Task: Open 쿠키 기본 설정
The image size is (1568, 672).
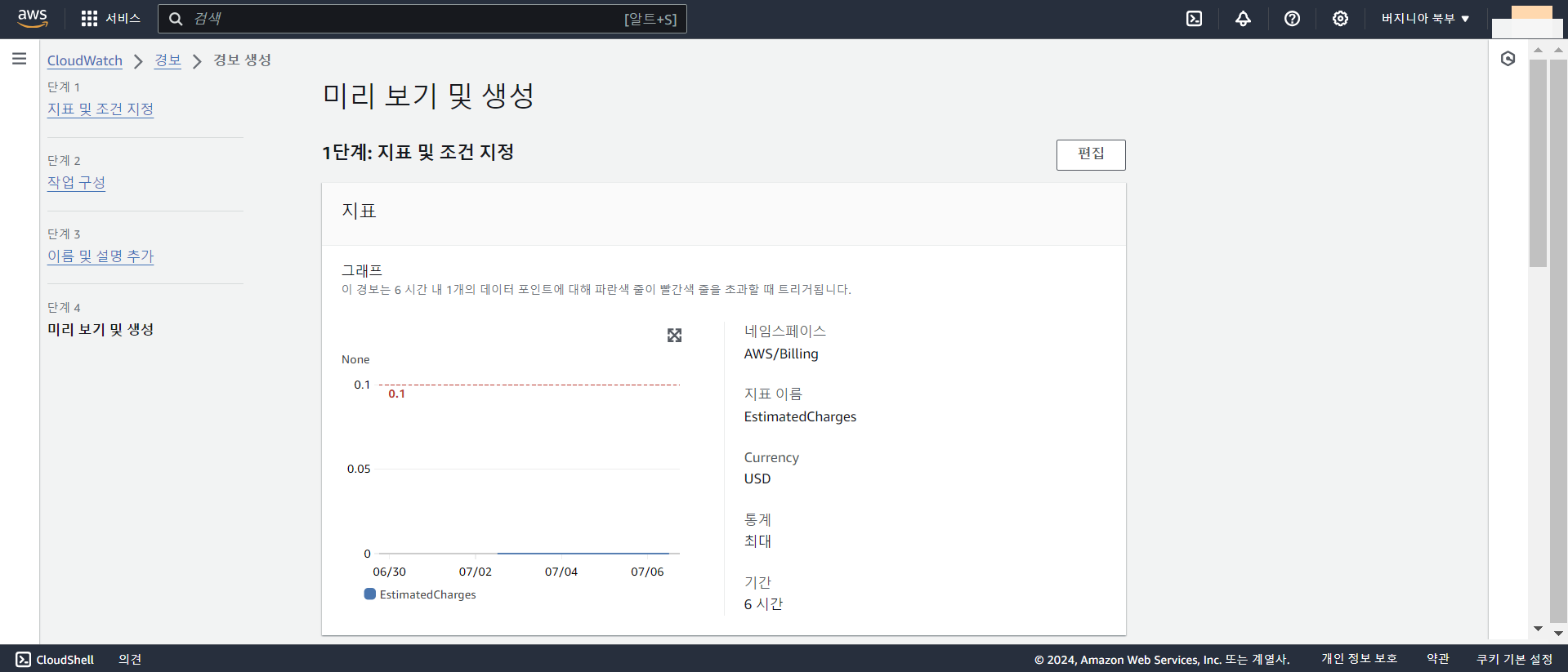Action: pyautogui.click(x=1514, y=659)
